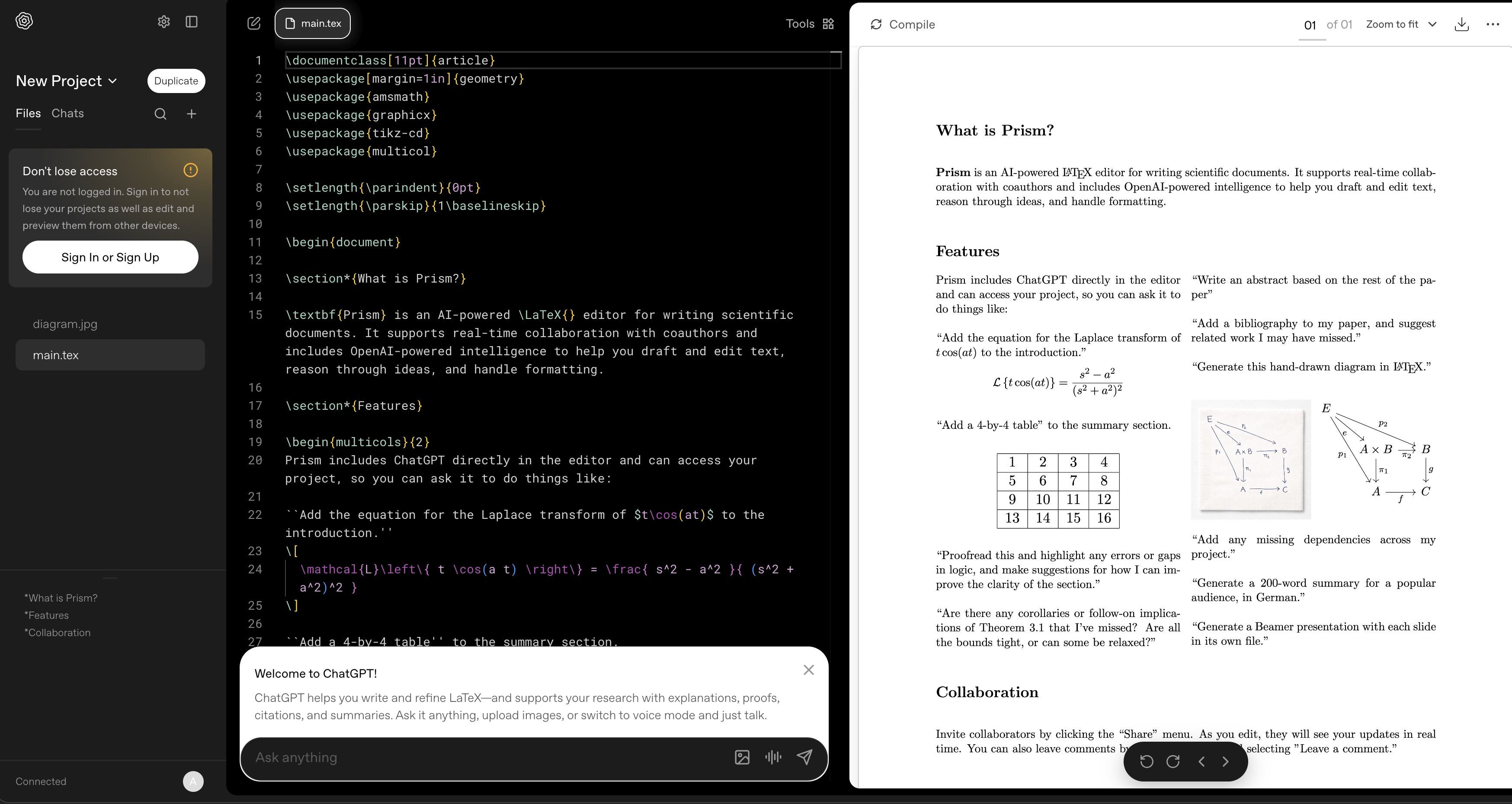This screenshot has width=1512, height=804.
Task: Duplicate the project
Action: click(176, 81)
